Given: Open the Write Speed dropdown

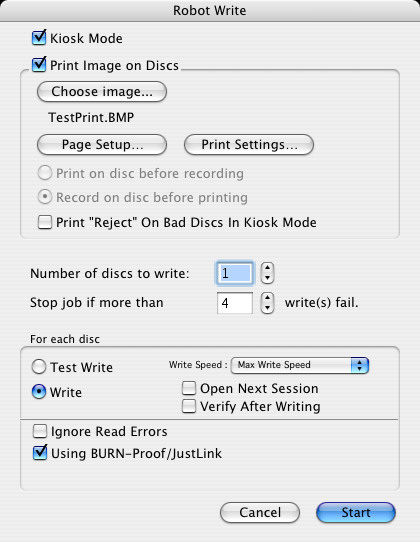Looking at the screenshot, I should [x=300, y=365].
